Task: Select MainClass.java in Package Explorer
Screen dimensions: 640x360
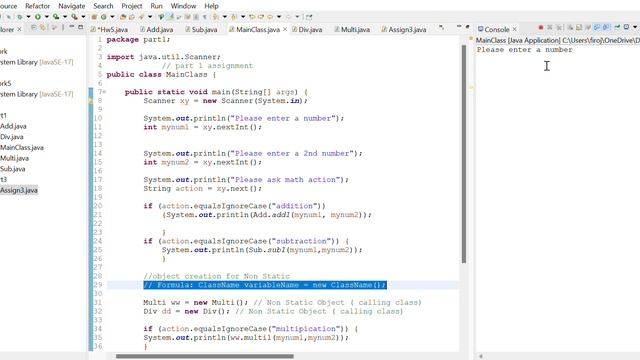Action: (22, 147)
